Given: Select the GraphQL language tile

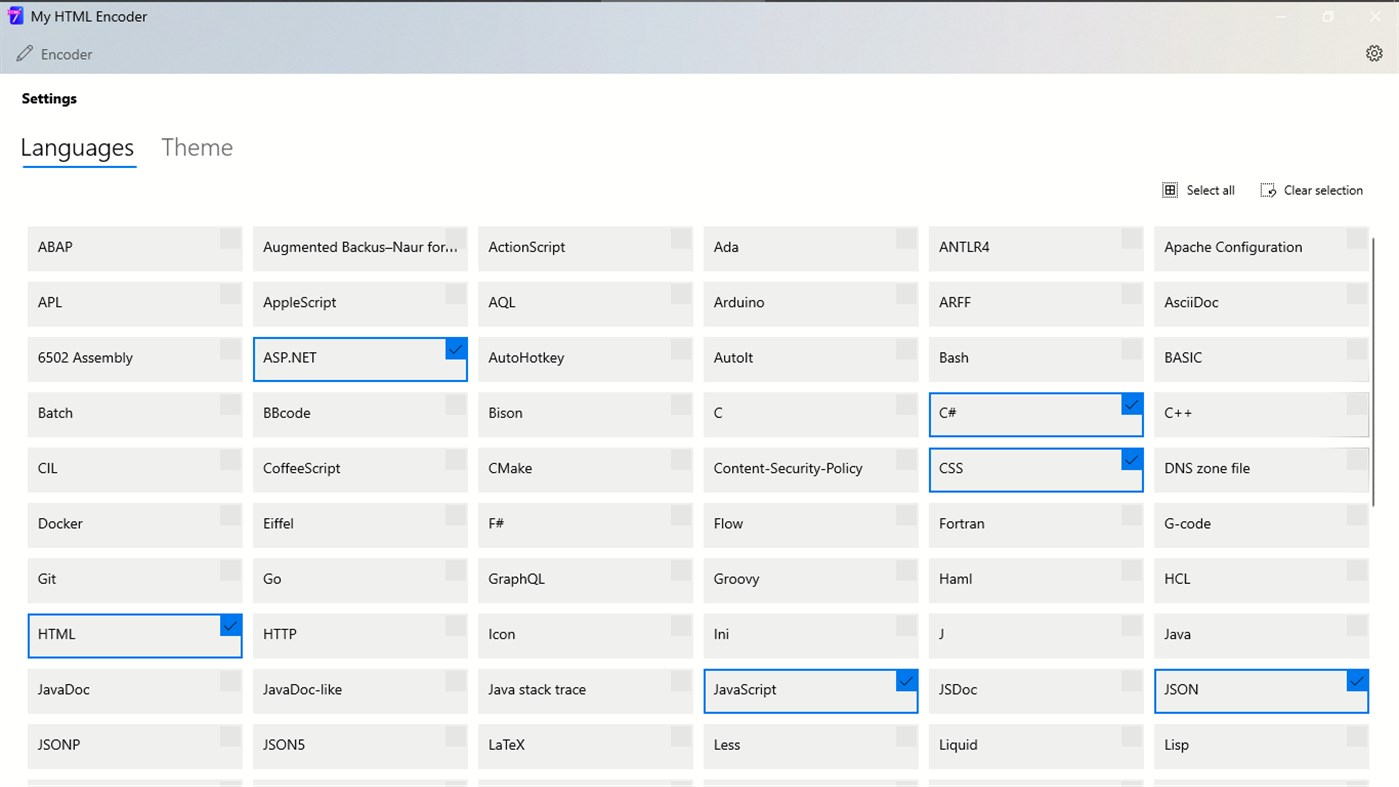Looking at the screenshot, I should coord(584,579).
